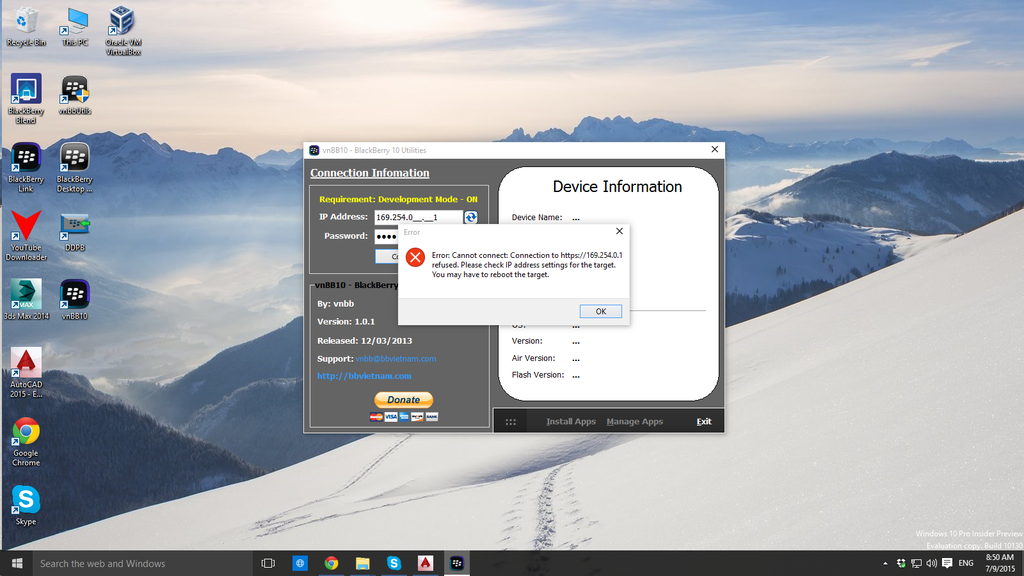This screenshot has width=1024, height=576.
Task: Open the volume control in system tray
Action: [931, 563]
